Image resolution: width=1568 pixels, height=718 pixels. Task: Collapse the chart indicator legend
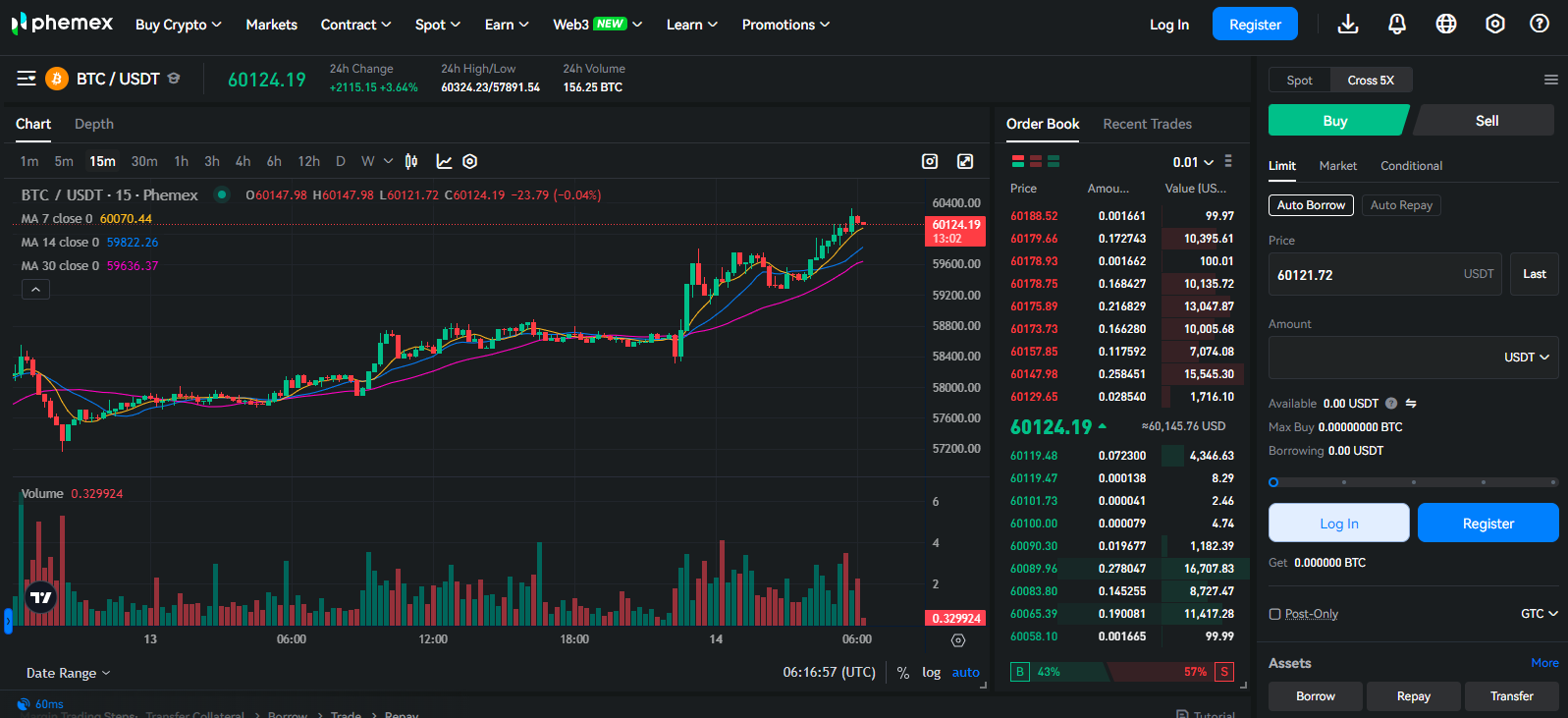pos(35,290)
